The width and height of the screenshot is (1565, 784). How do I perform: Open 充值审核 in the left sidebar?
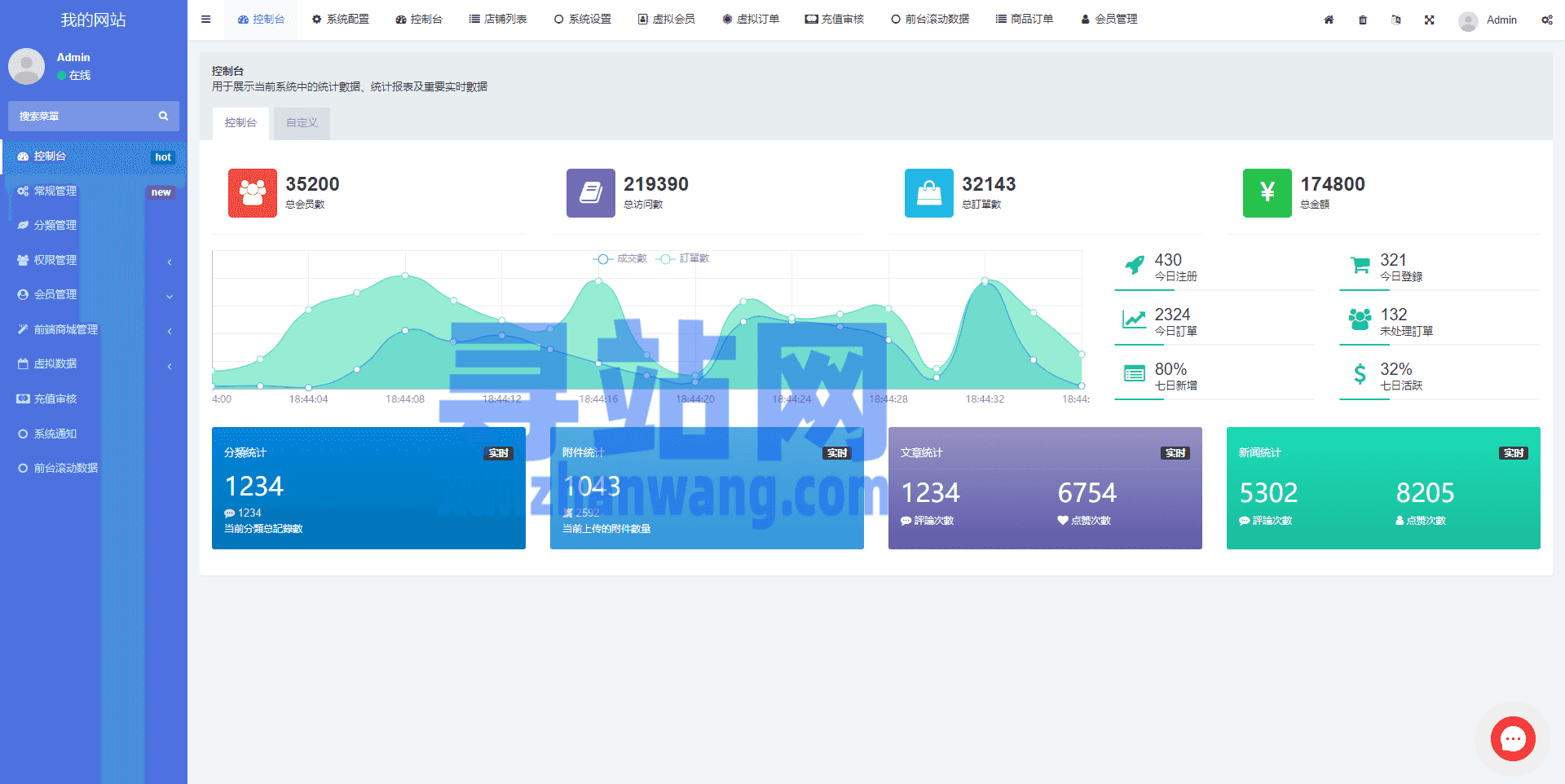click(x=55, y=399)
